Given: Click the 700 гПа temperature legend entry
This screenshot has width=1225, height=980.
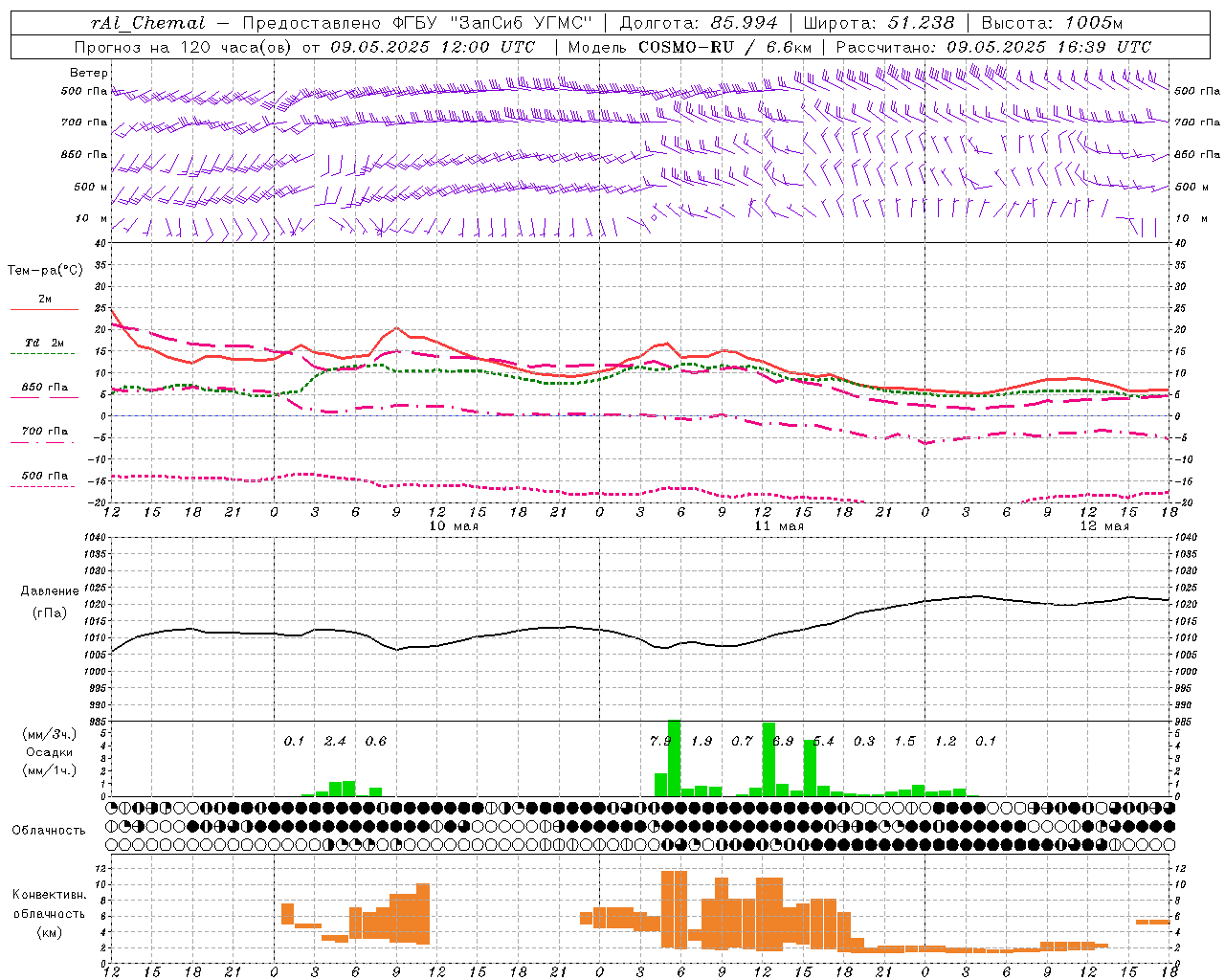Looking at the screenshot, I should pyautogui.click(x=45, y=431).
